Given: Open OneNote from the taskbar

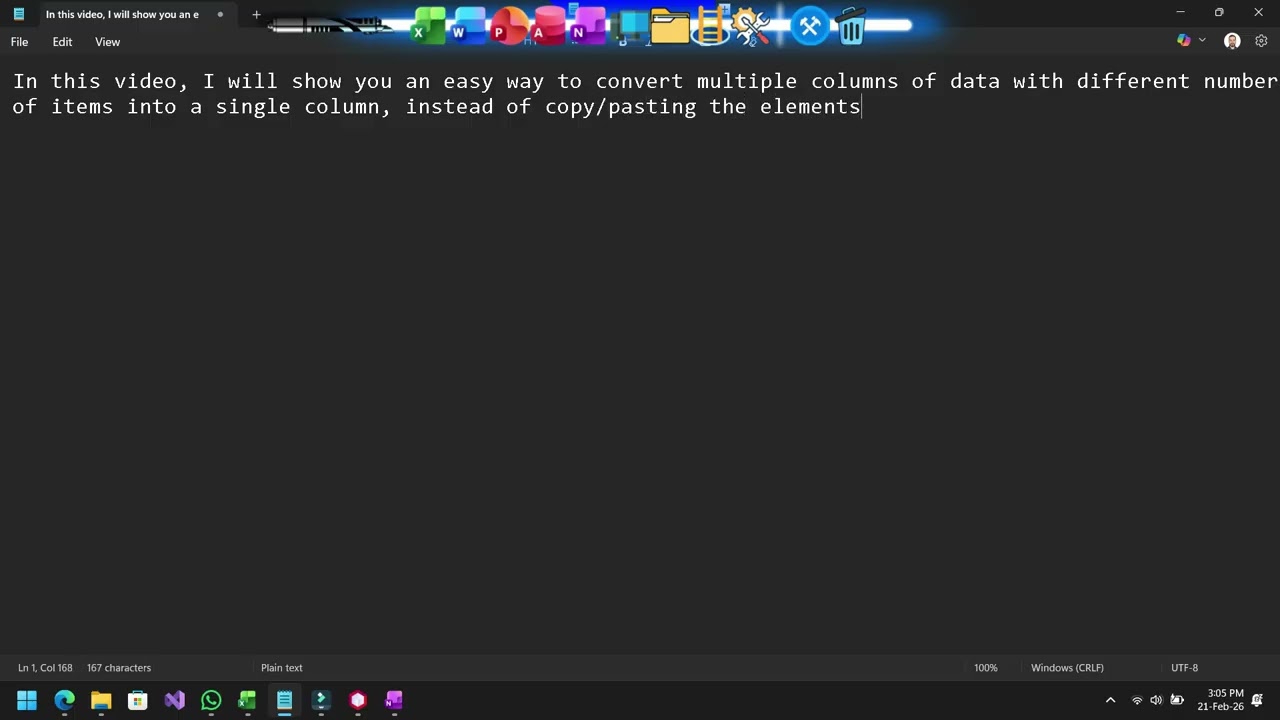Looking at the screenshot, I should (x=394, y=700).
